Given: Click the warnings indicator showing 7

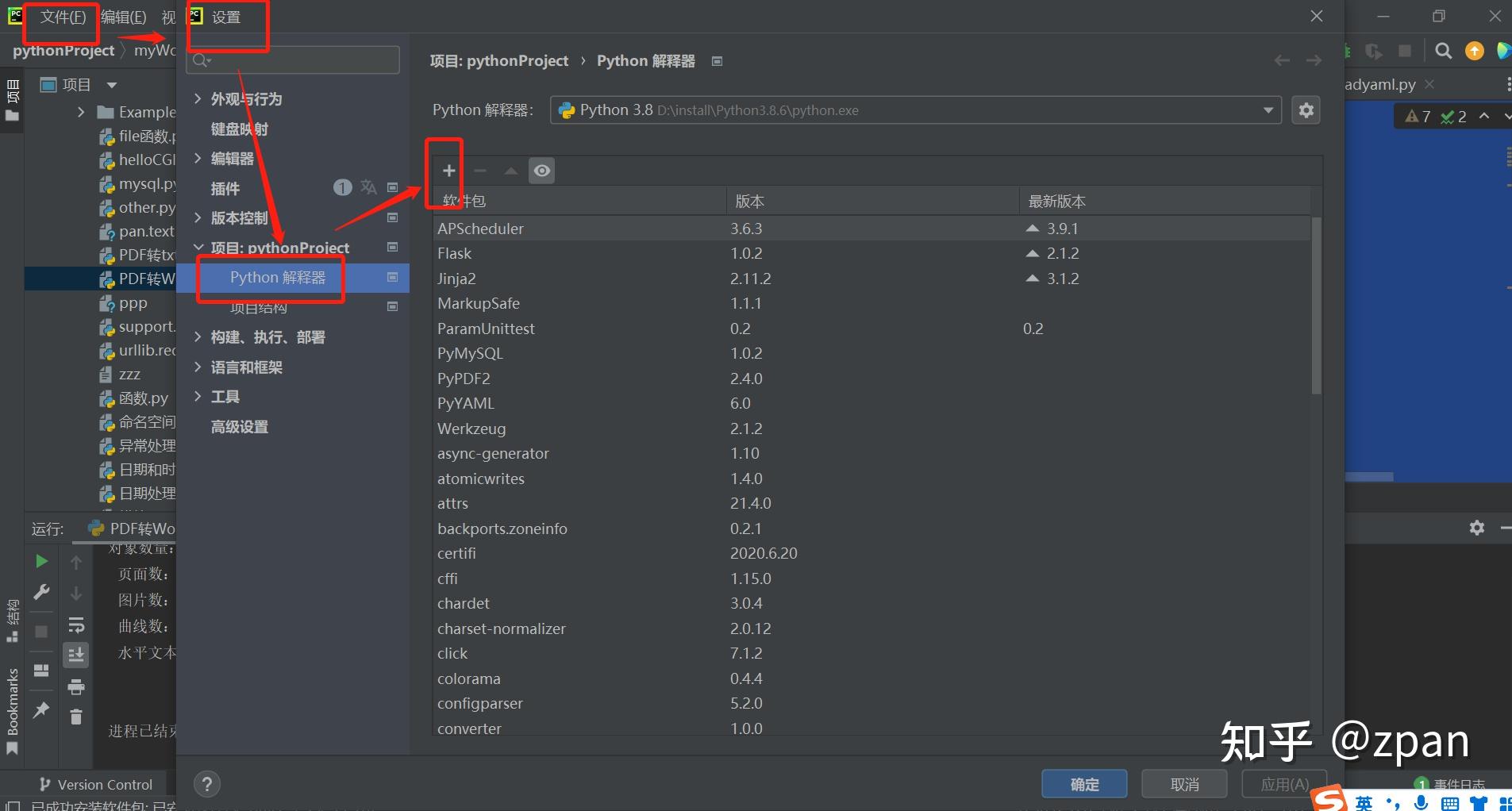Looking at the screenshot, I should (x=1418, y=117).
